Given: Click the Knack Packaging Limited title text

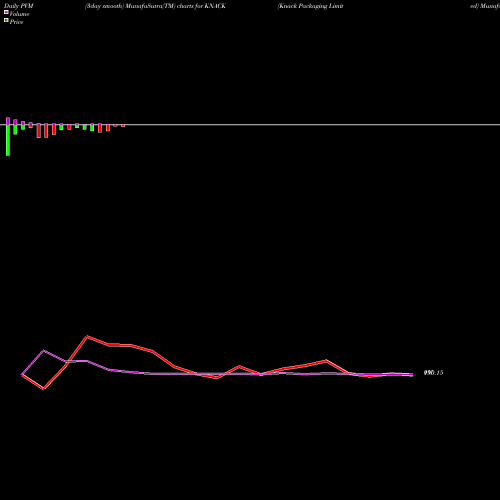Looking at the screenshot, I should pyautogui.click(x=310, y=6).
